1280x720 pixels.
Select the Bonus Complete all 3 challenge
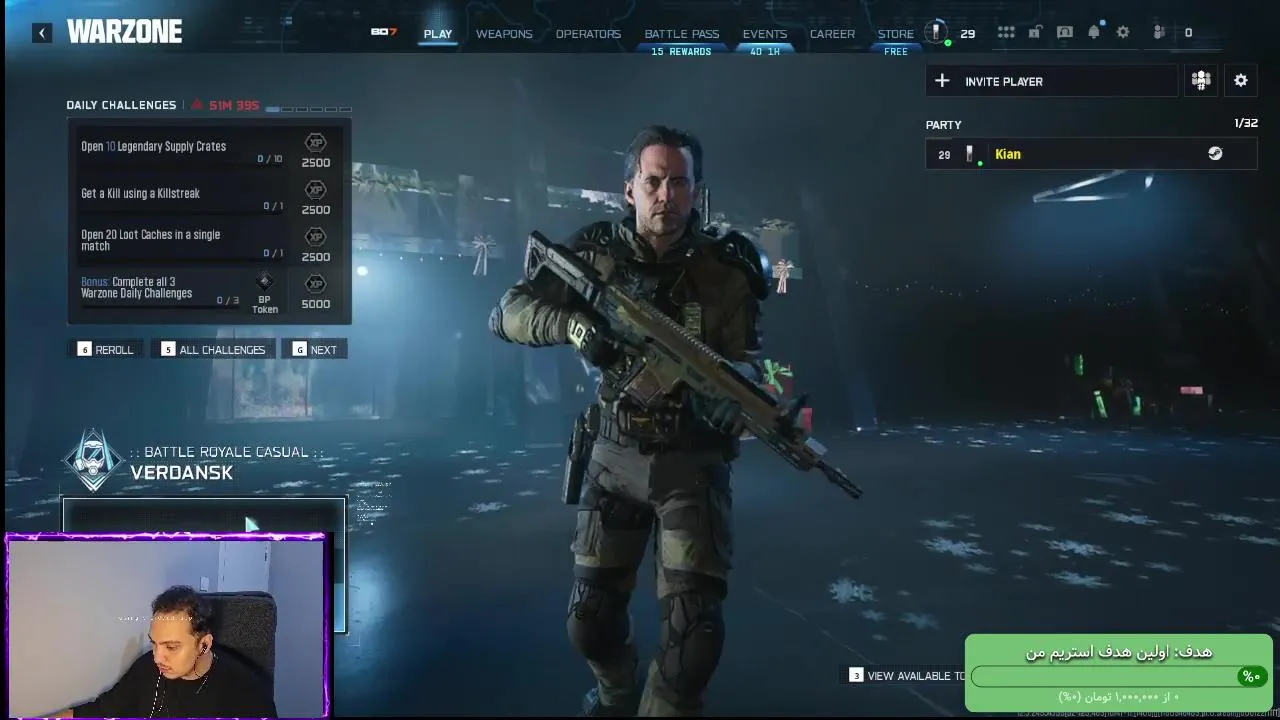tap(209, 293)
